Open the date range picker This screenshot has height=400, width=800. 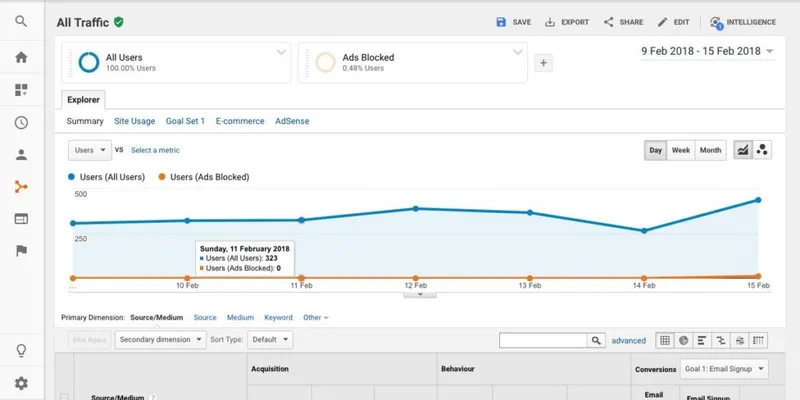coord(707,52)
